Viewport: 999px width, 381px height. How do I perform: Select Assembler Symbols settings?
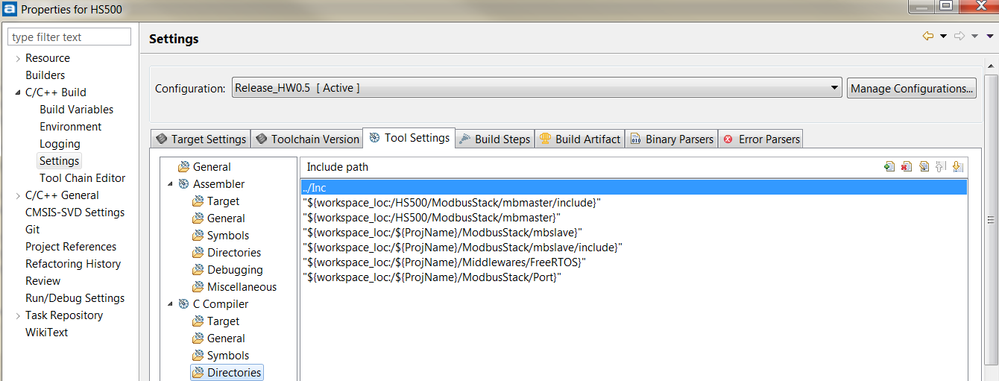tap(220, 236)
